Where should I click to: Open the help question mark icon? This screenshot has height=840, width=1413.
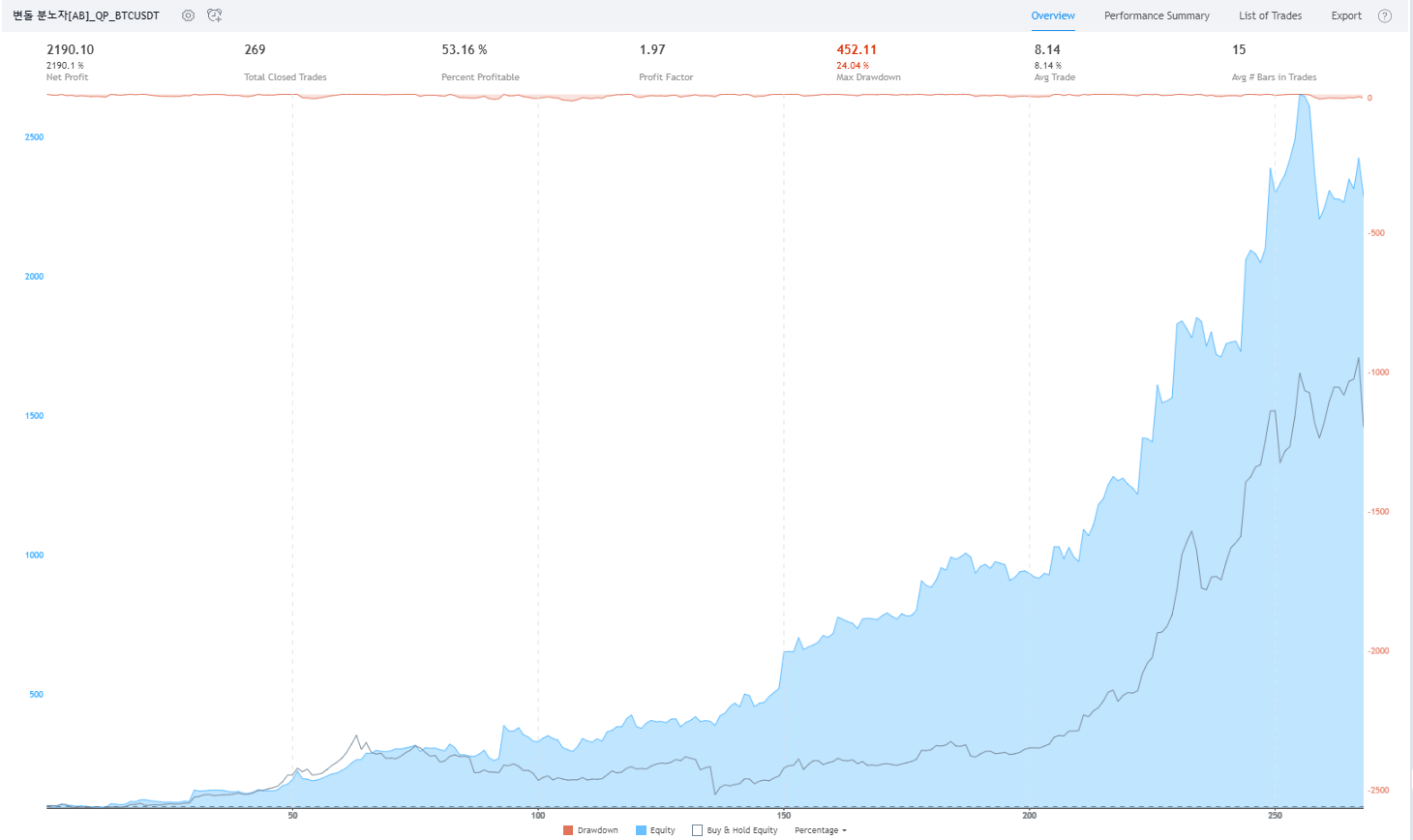(x=1385, y=15)
